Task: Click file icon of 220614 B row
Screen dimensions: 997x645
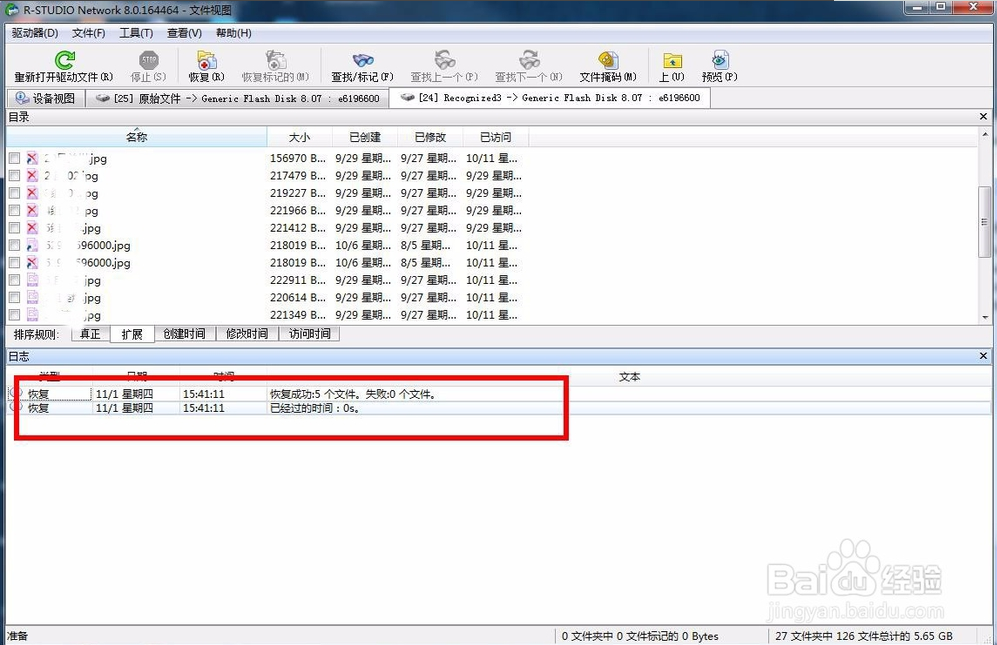Action: point(32,298)
